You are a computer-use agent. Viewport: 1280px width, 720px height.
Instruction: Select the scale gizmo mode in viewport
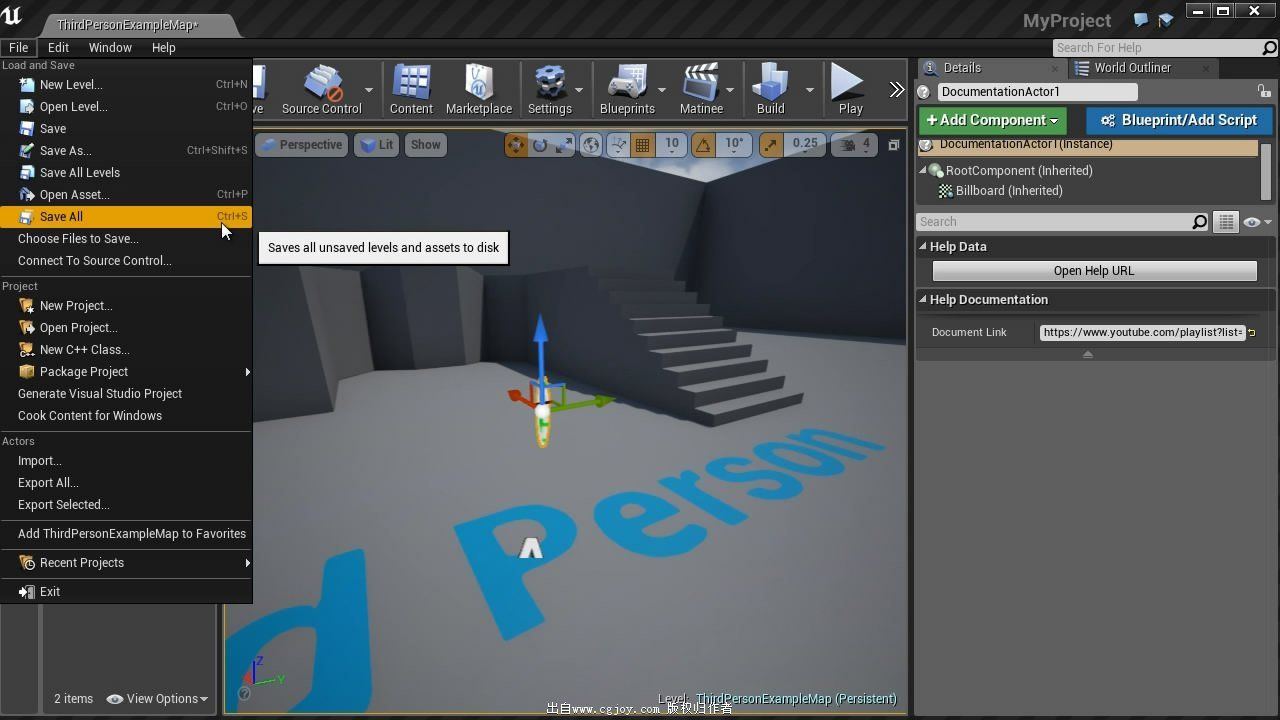(x=564, y=145)
